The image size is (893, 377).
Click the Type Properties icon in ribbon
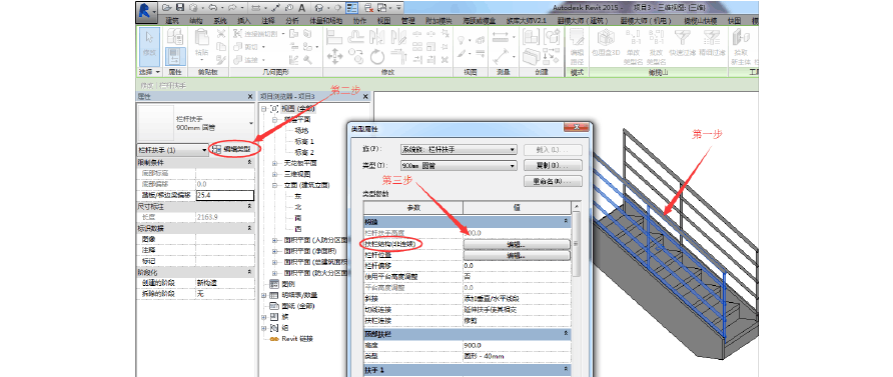(174, 37)
